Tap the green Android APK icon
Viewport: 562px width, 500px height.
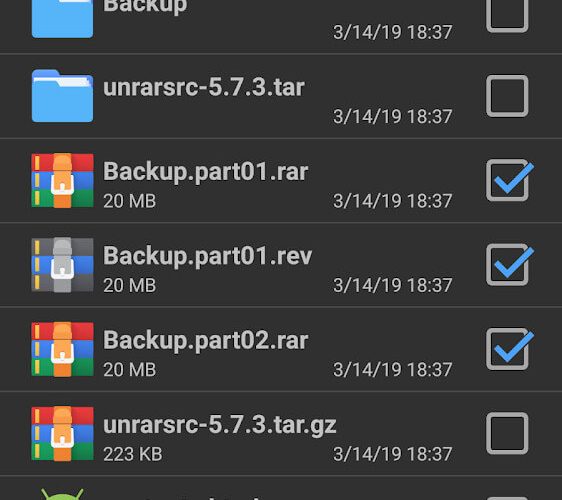point(62,494)
